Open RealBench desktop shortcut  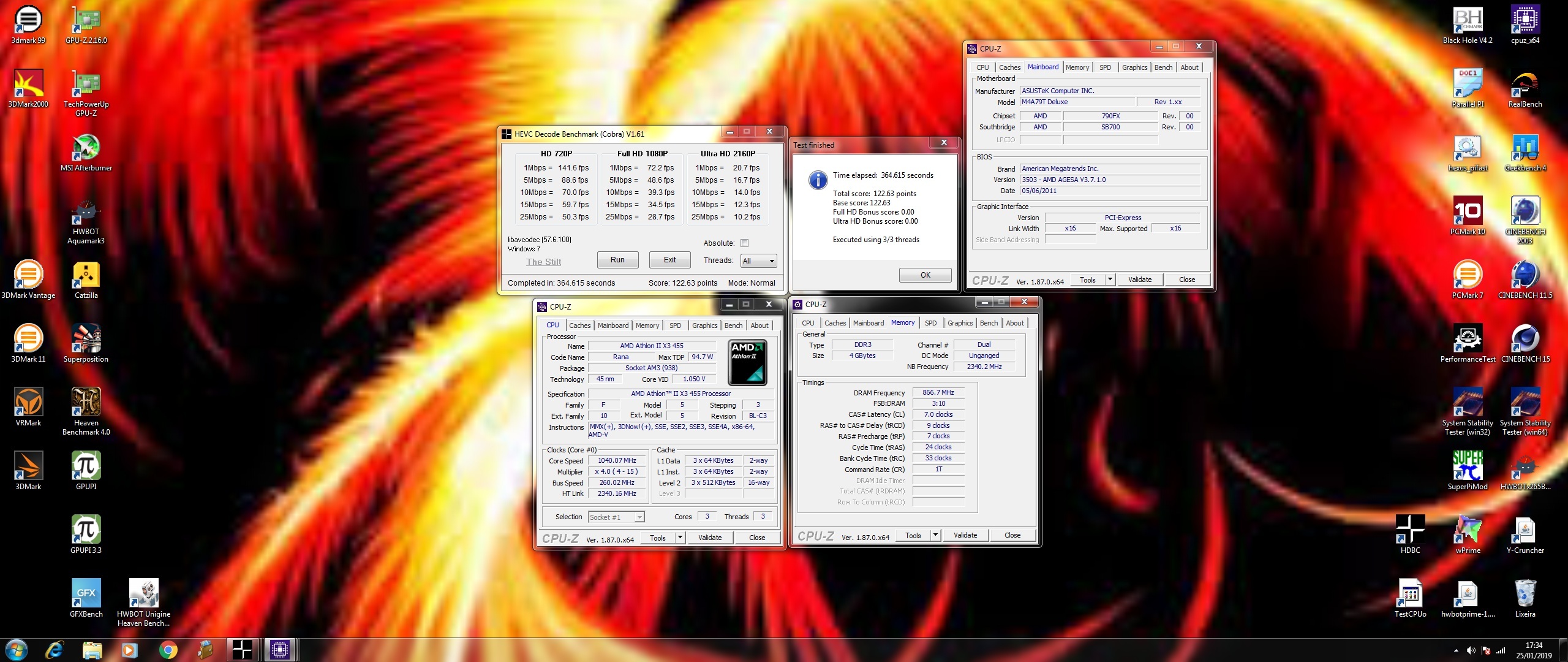point(1525,88)
